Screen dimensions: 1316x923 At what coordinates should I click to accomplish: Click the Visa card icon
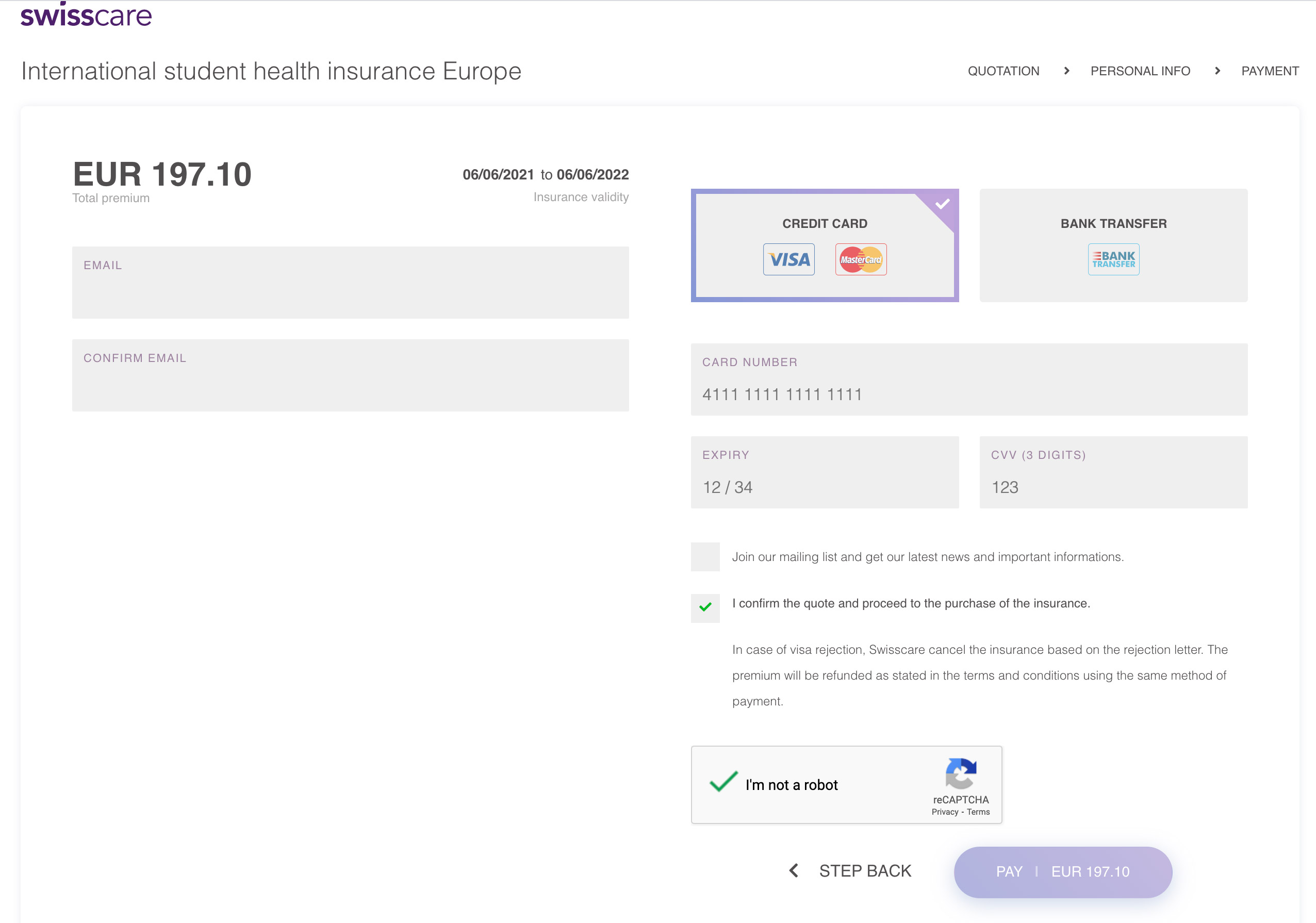coord(788,260)
